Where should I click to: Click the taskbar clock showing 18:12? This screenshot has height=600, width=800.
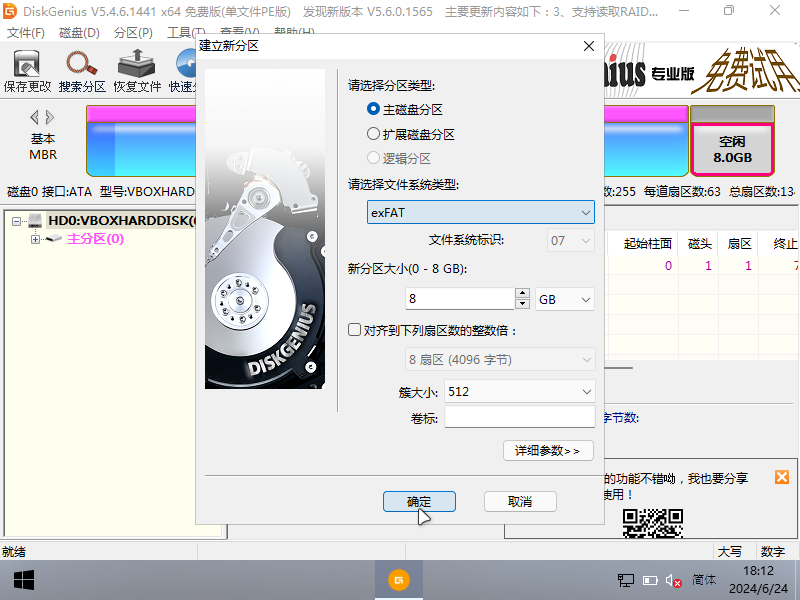click(x=758, y=580)
